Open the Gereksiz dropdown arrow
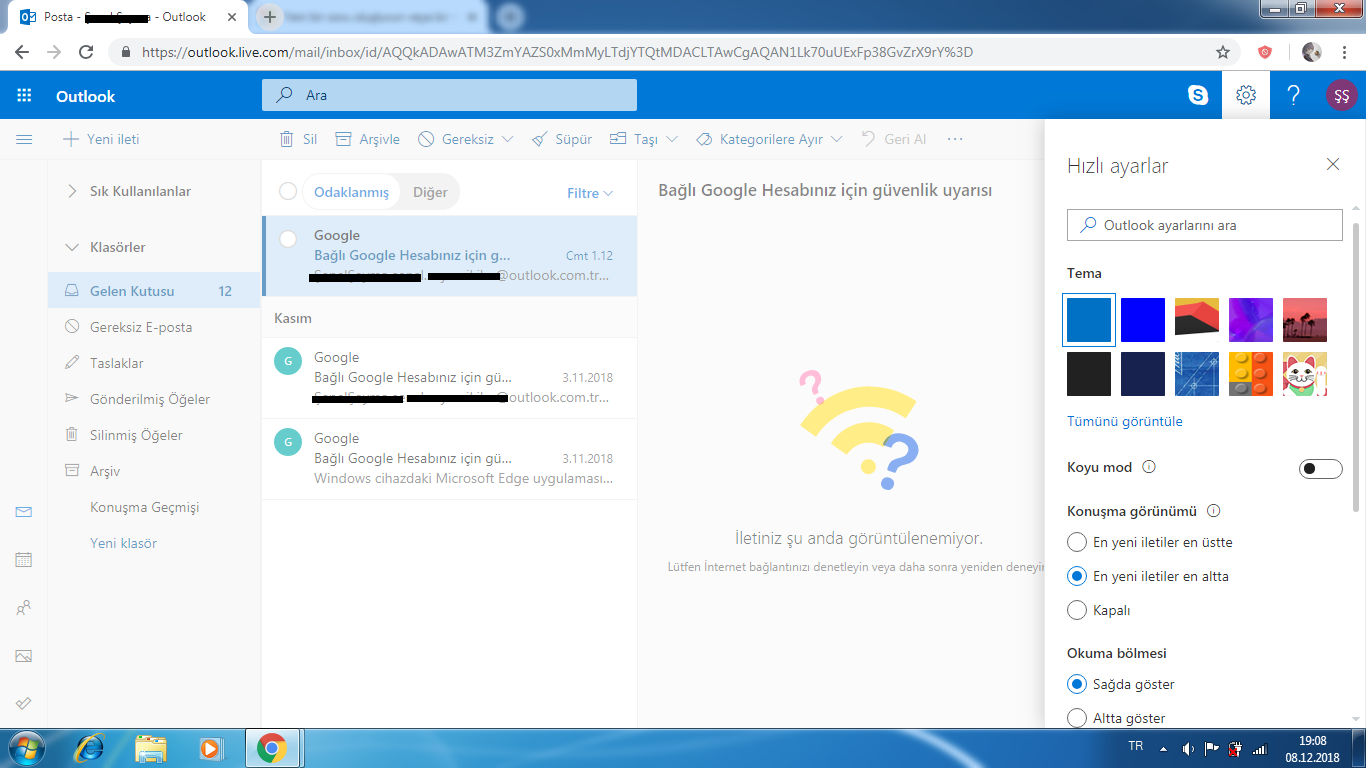Viewport: 1366px width, 768px height. click(x=507, y=139)
